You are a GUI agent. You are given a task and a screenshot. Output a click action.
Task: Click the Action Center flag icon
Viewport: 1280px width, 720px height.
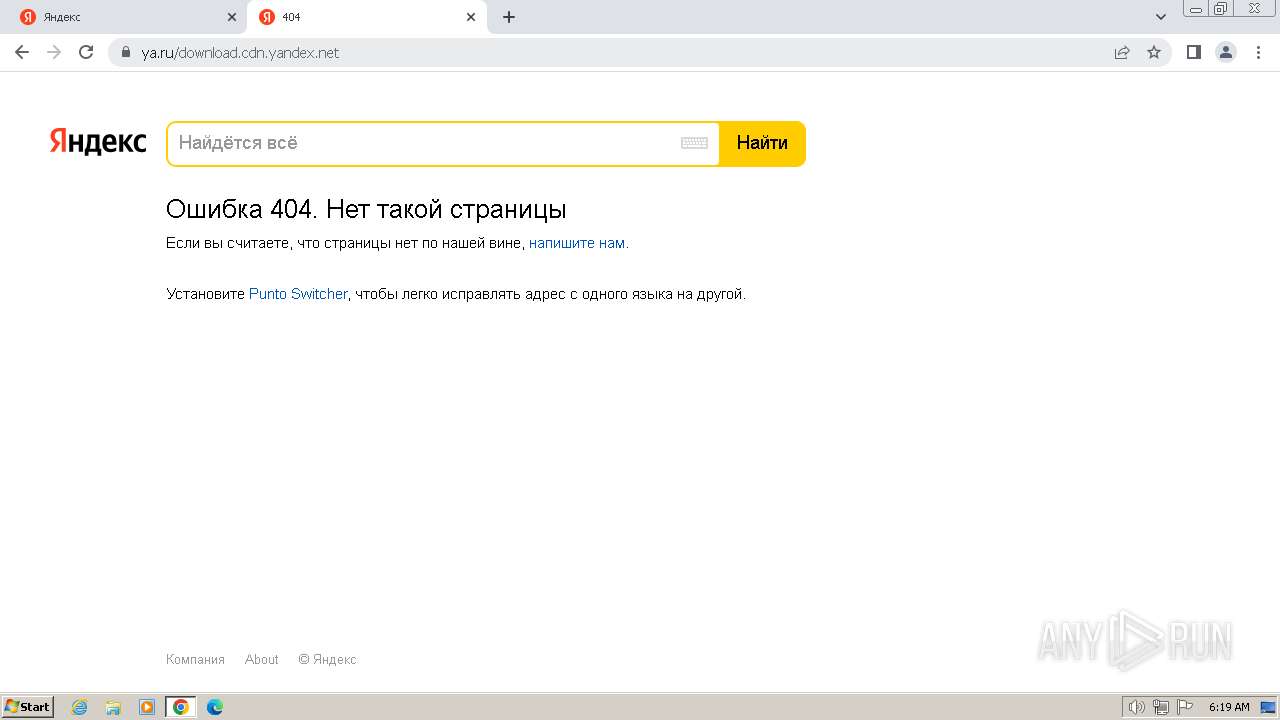1185,707
